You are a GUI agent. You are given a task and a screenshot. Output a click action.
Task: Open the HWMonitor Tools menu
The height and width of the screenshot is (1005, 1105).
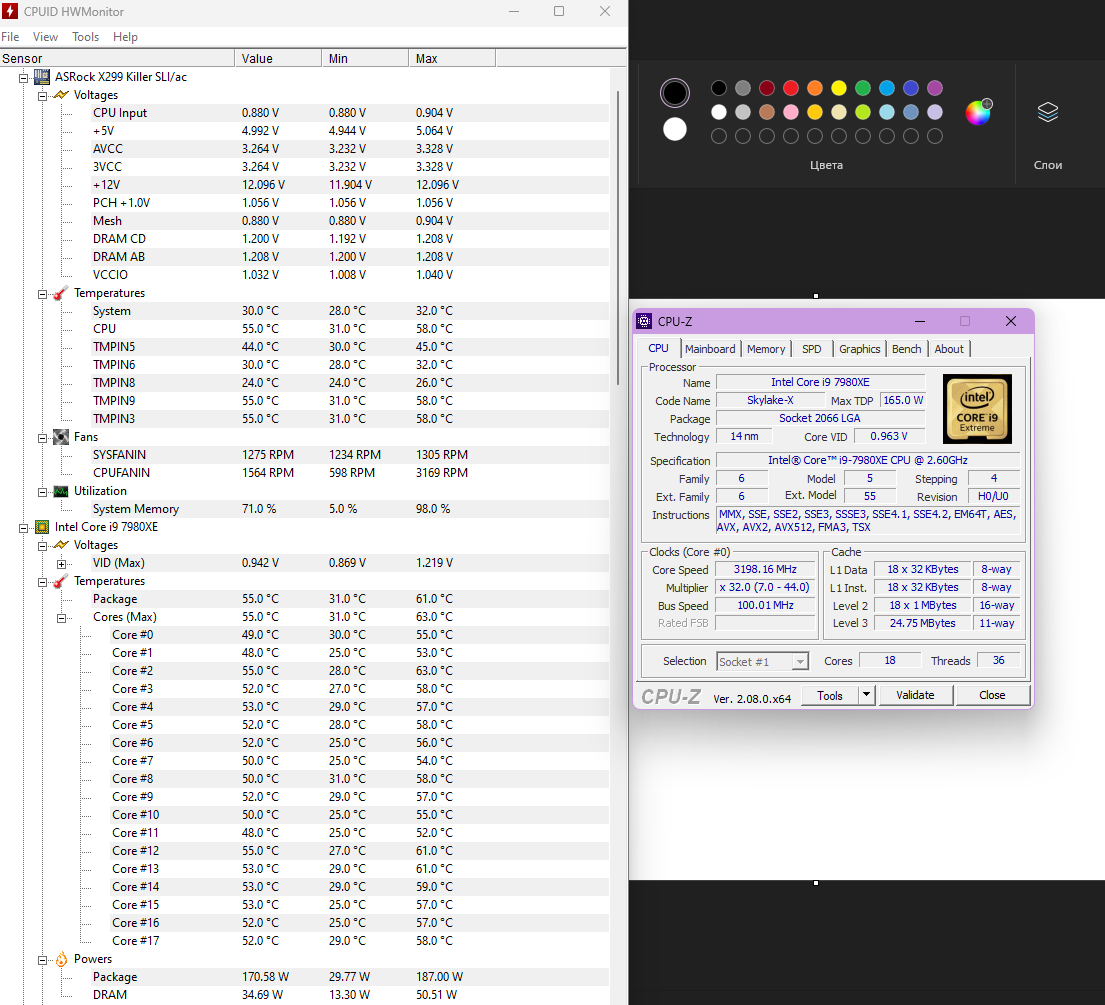pos(85,37)
